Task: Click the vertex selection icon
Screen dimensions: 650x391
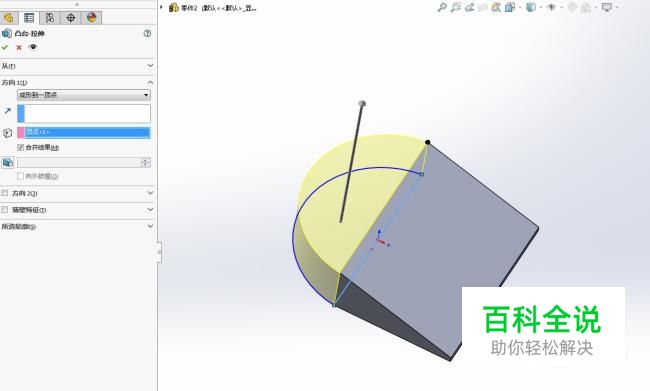Action: [7, 133]
